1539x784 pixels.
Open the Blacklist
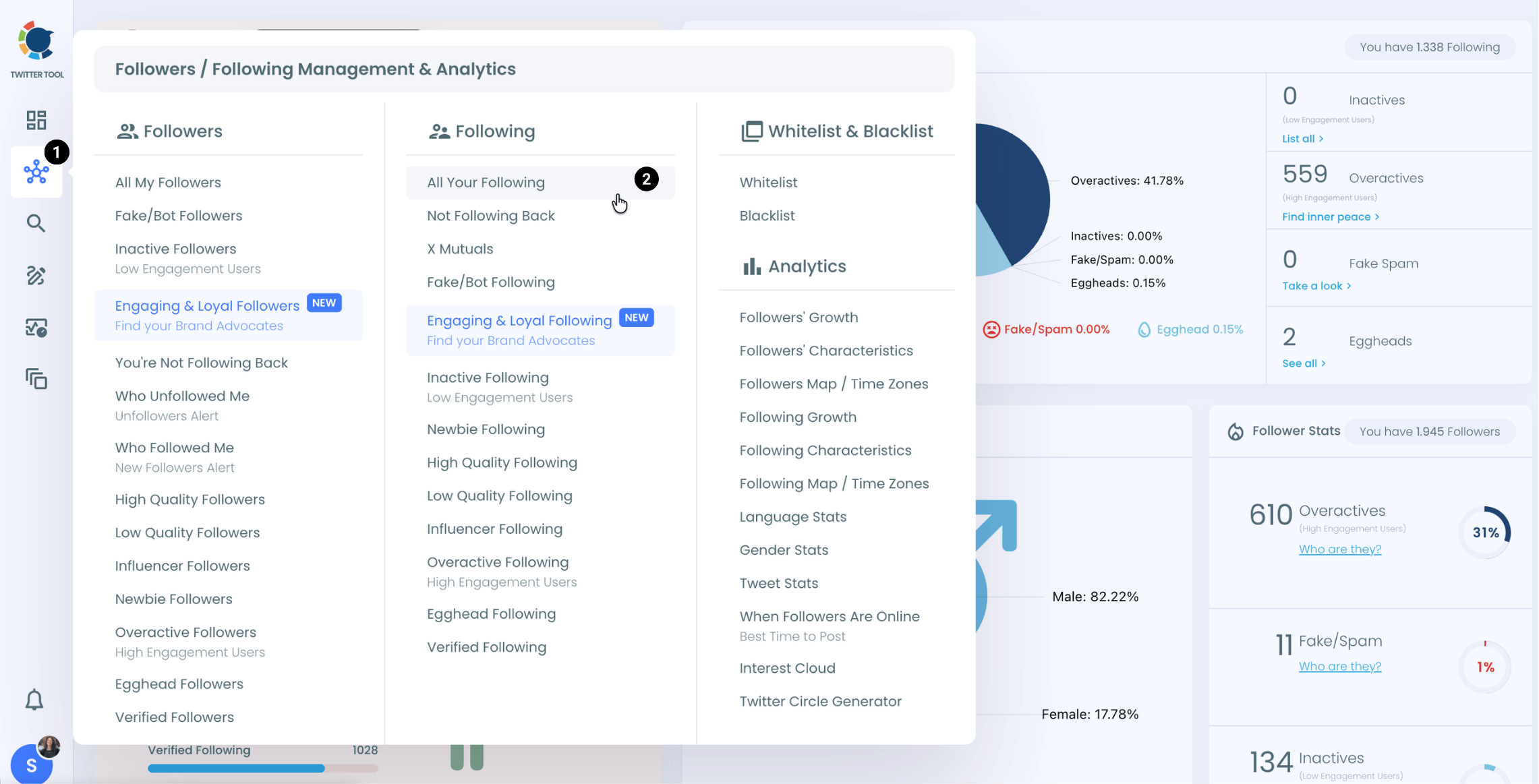pos(767,216)
